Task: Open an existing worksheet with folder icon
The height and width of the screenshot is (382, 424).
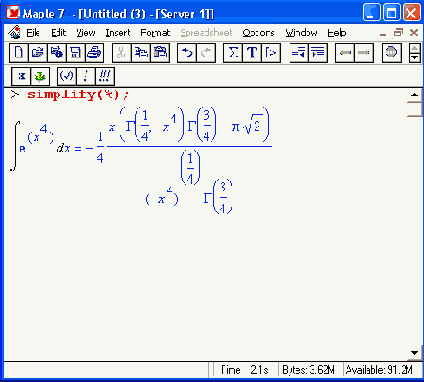Action: click(38, 53)
